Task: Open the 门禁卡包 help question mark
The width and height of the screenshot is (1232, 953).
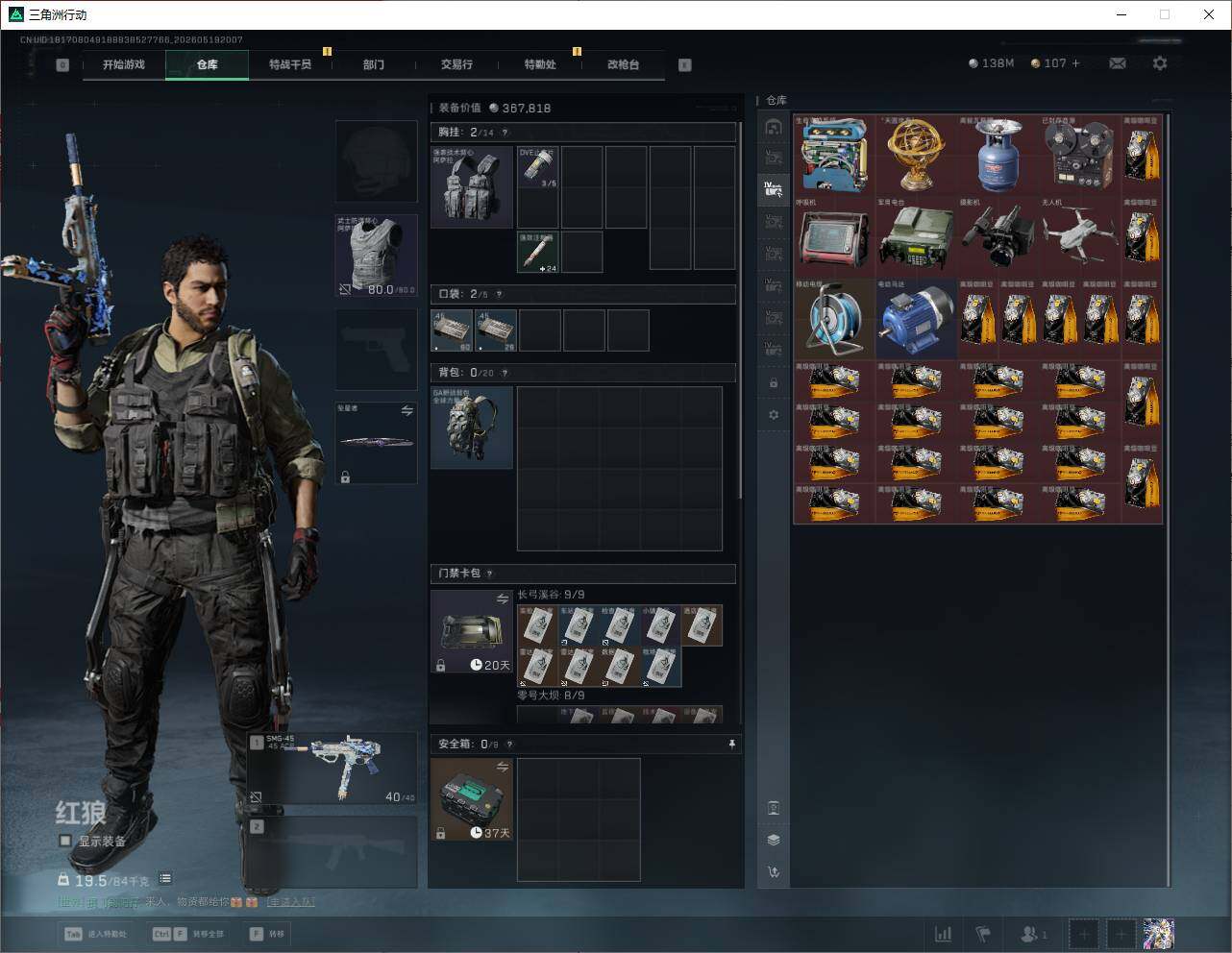Action: coord(490,574)
